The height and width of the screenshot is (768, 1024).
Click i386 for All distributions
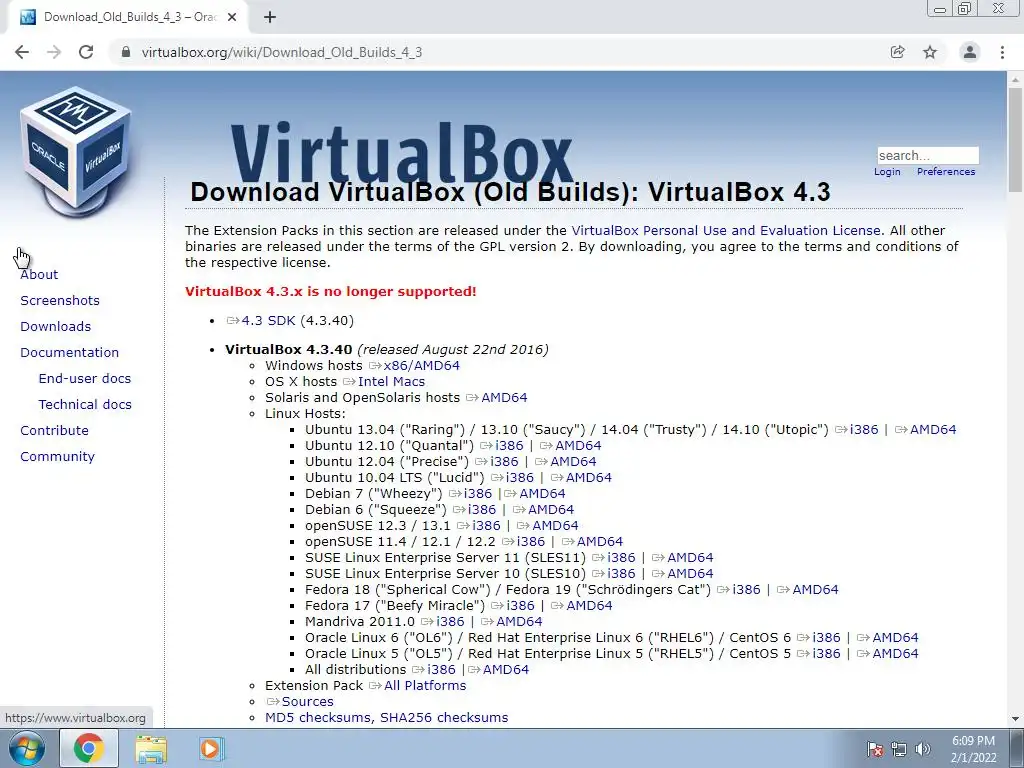441,669
